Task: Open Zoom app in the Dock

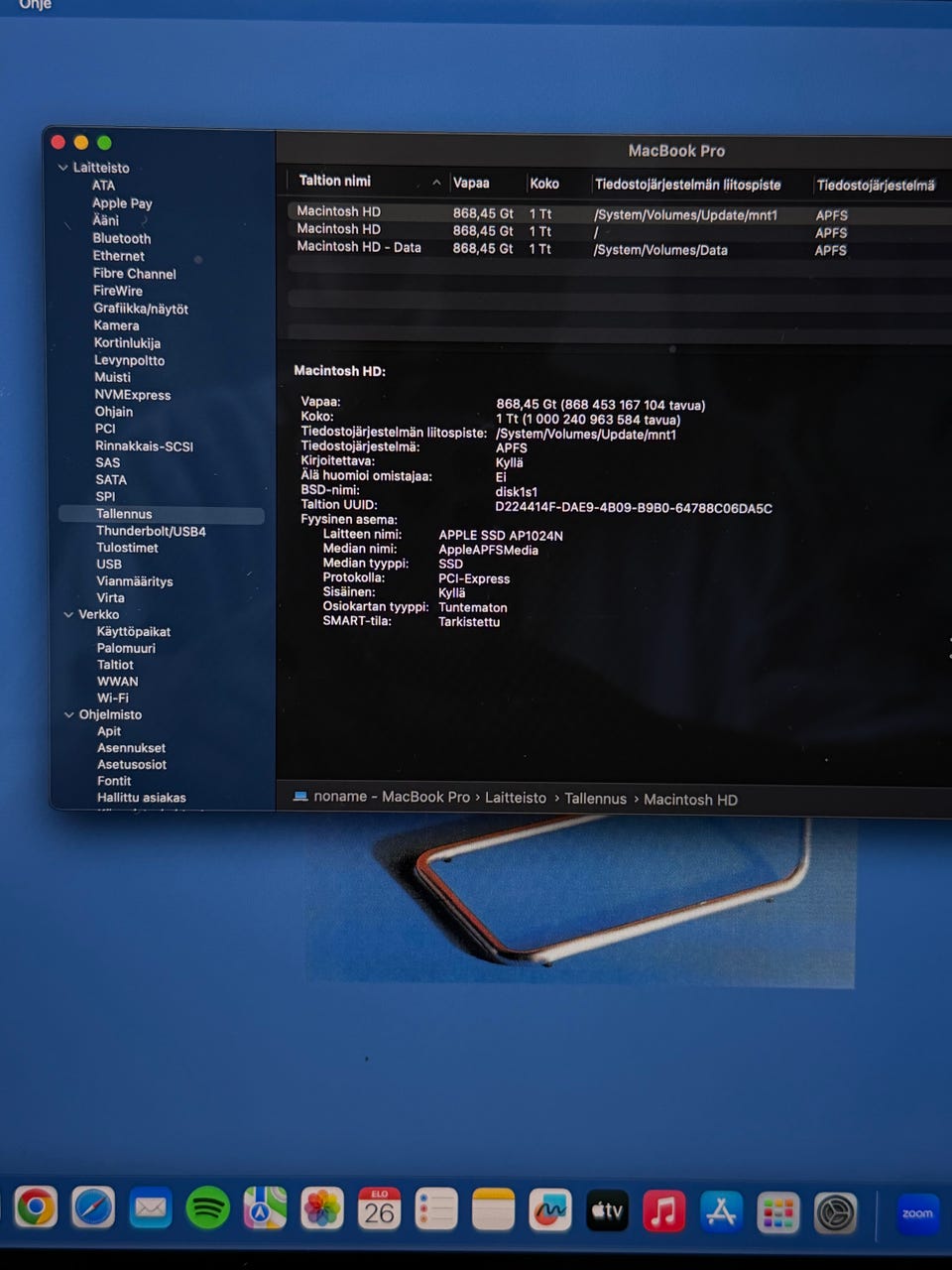Action: [x=917, y=1213]
